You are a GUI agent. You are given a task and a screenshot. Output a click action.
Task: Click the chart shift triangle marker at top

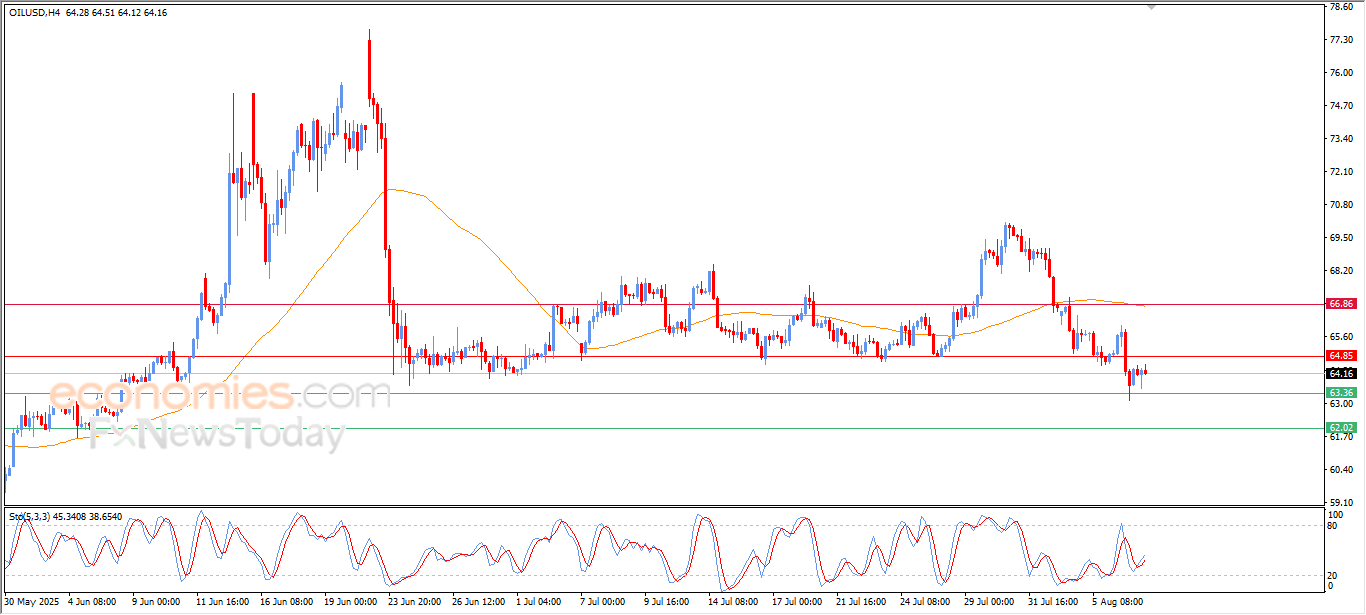[x=1151, y=7]
